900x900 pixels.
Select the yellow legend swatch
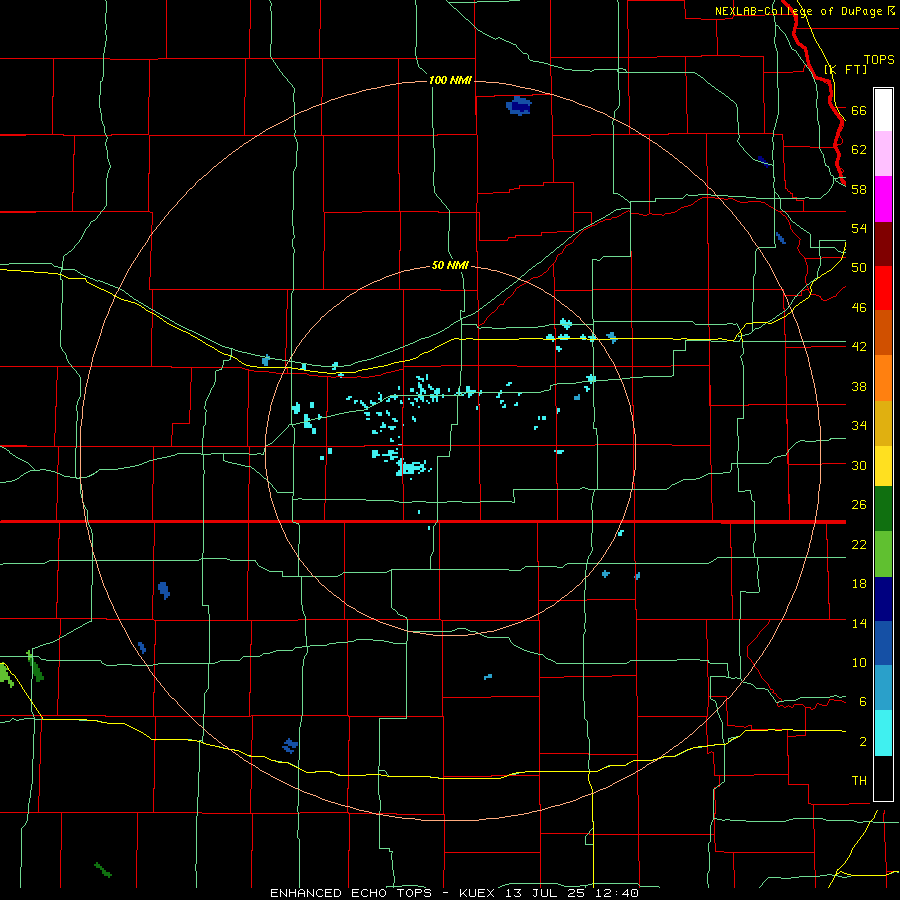click(x=883, y=466)
